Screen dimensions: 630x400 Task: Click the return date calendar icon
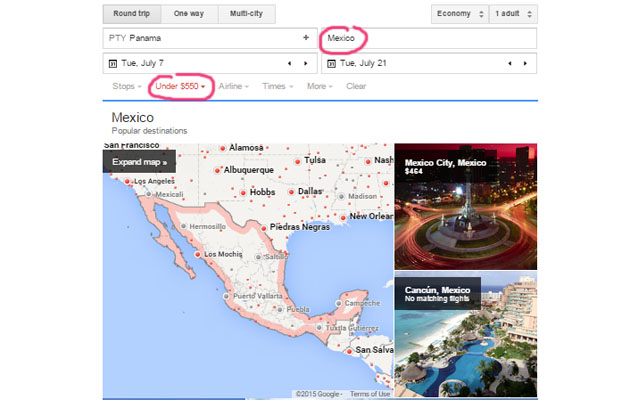point(331,63)
